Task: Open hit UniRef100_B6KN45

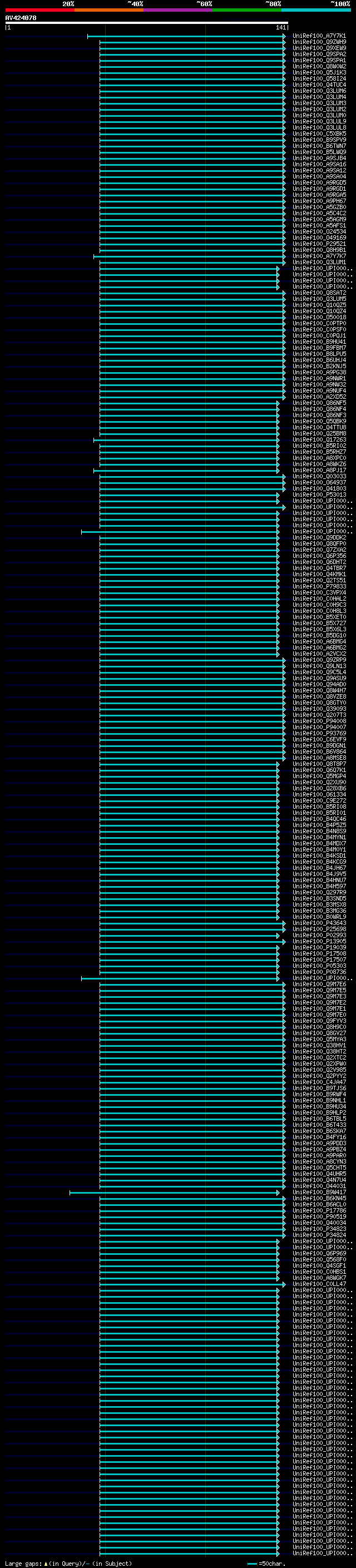Action: (319, 1198)
